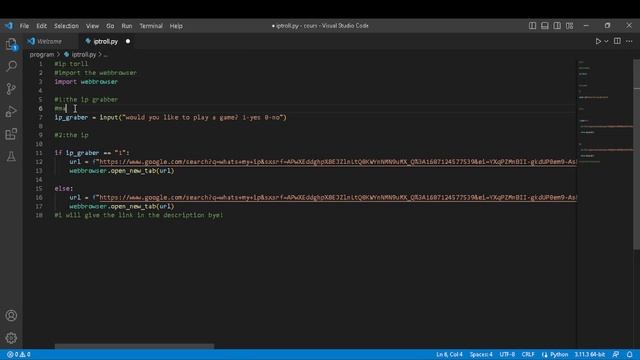Change CRLF end of line sequence
The height and width of the screenshot is (360, 640).
click(x=528, y=354)
